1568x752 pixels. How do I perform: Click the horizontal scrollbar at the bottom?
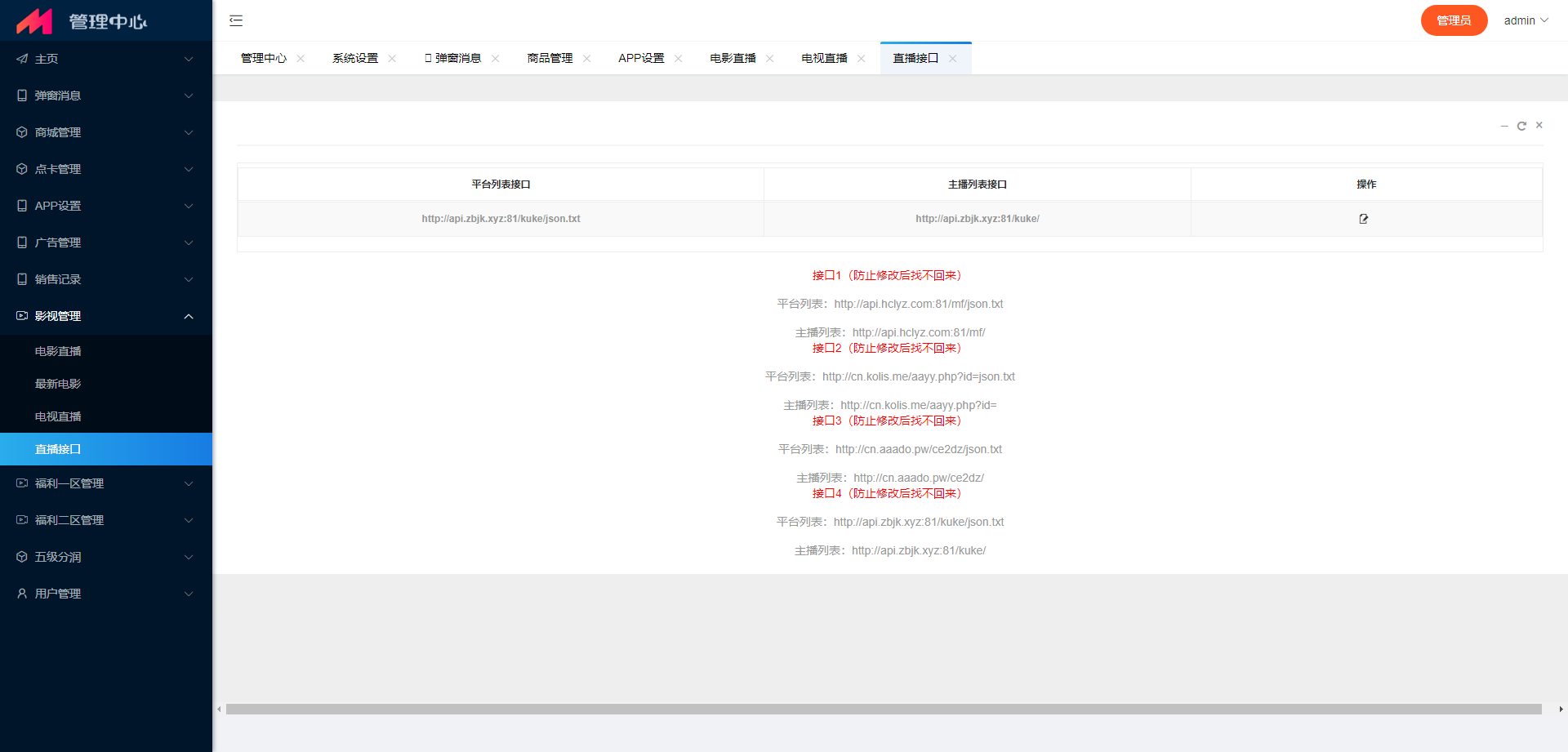coord(882,710)
